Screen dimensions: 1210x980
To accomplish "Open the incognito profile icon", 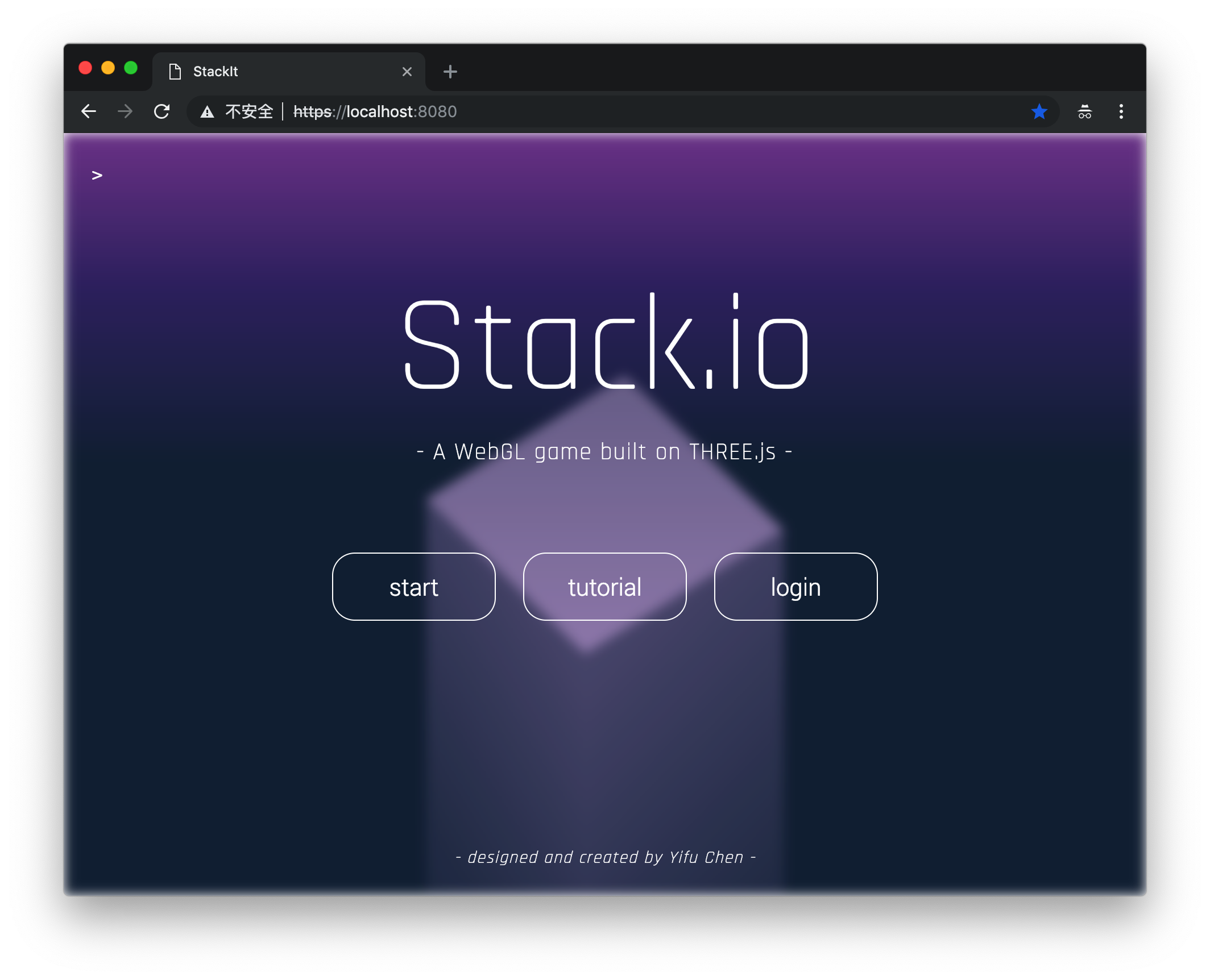I will [x=1084, y=111].
